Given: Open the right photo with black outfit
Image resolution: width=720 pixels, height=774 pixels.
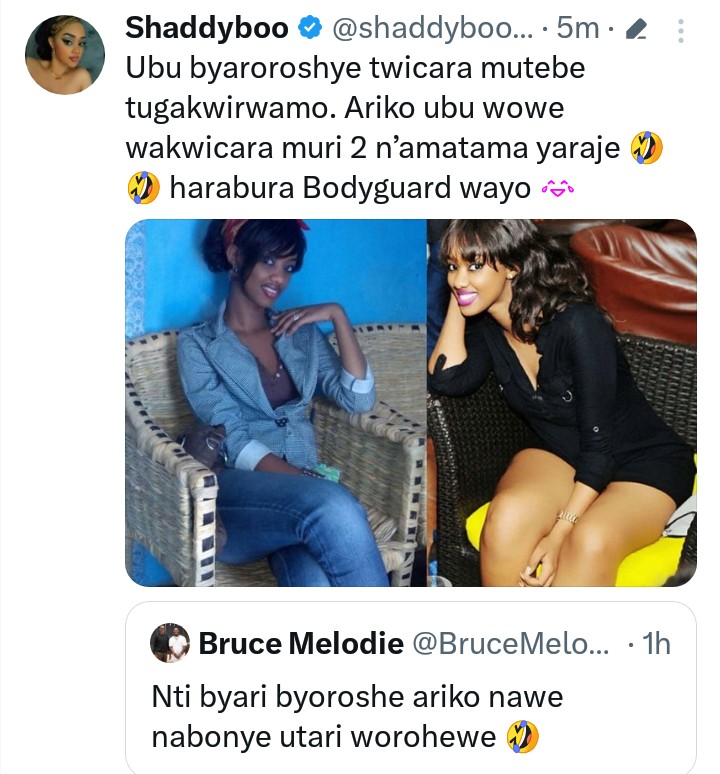Looking at the screenshot, I should [562, 403].
